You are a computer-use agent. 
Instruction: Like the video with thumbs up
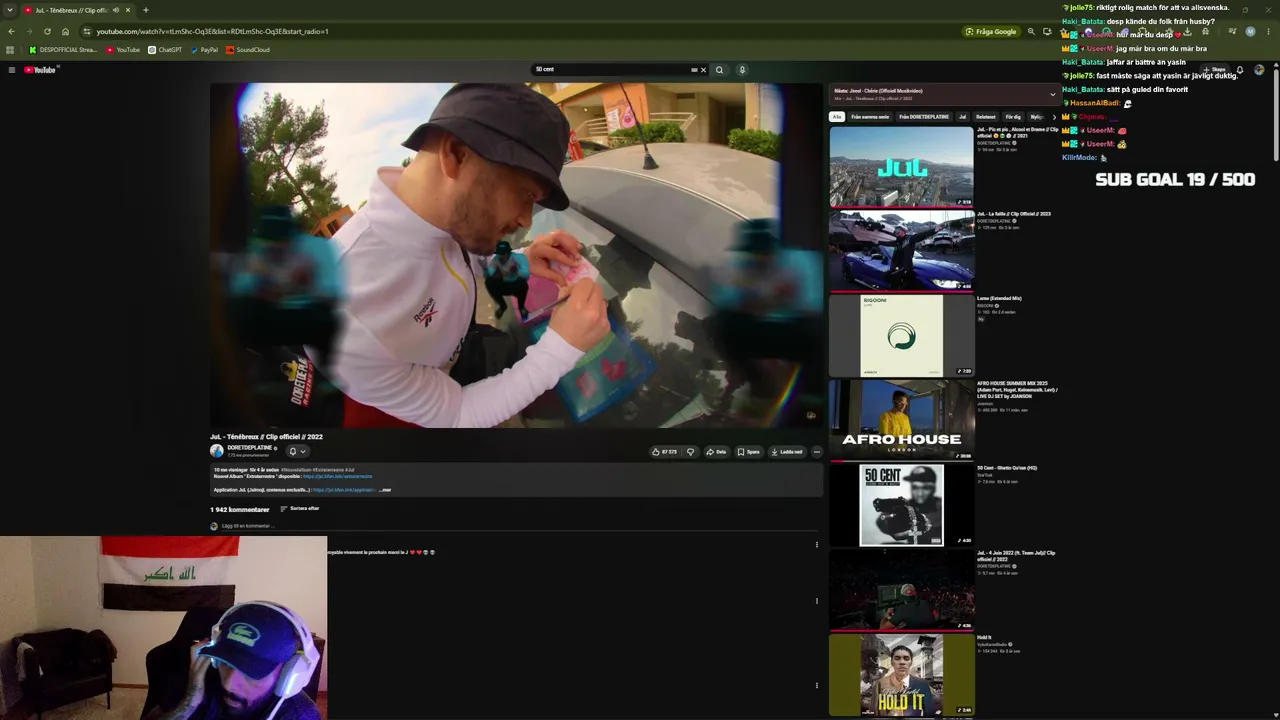(664, 452)
